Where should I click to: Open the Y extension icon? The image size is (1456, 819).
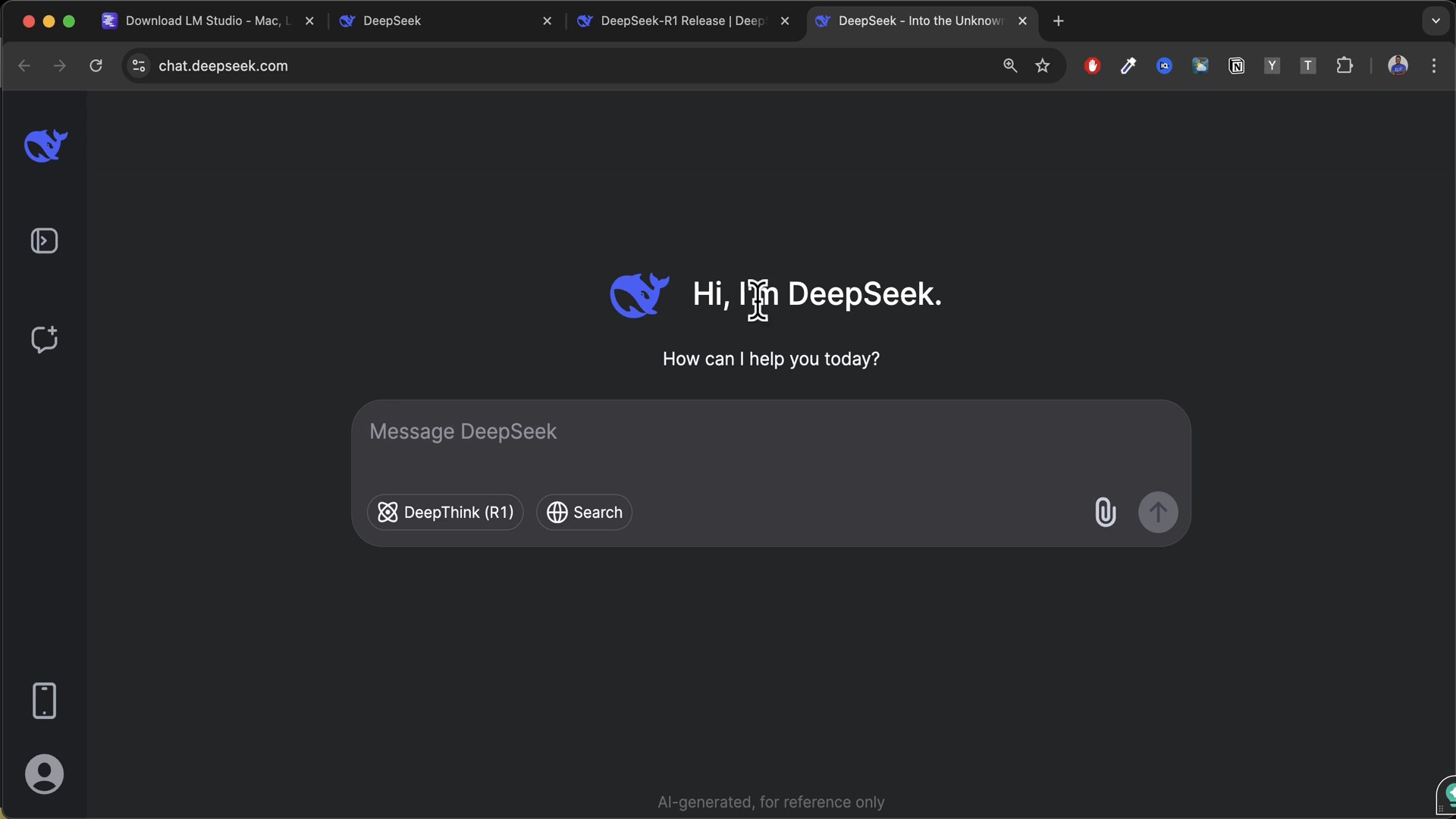pos(1272,66)
